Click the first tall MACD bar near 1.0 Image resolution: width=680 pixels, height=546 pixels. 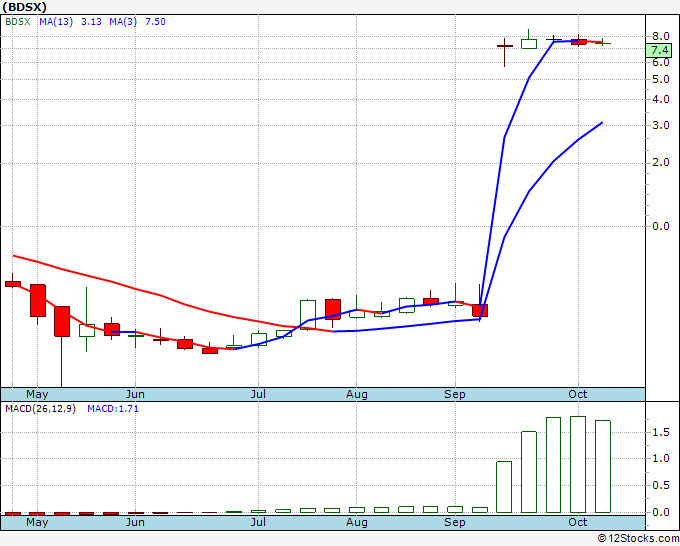coord(504,487)
